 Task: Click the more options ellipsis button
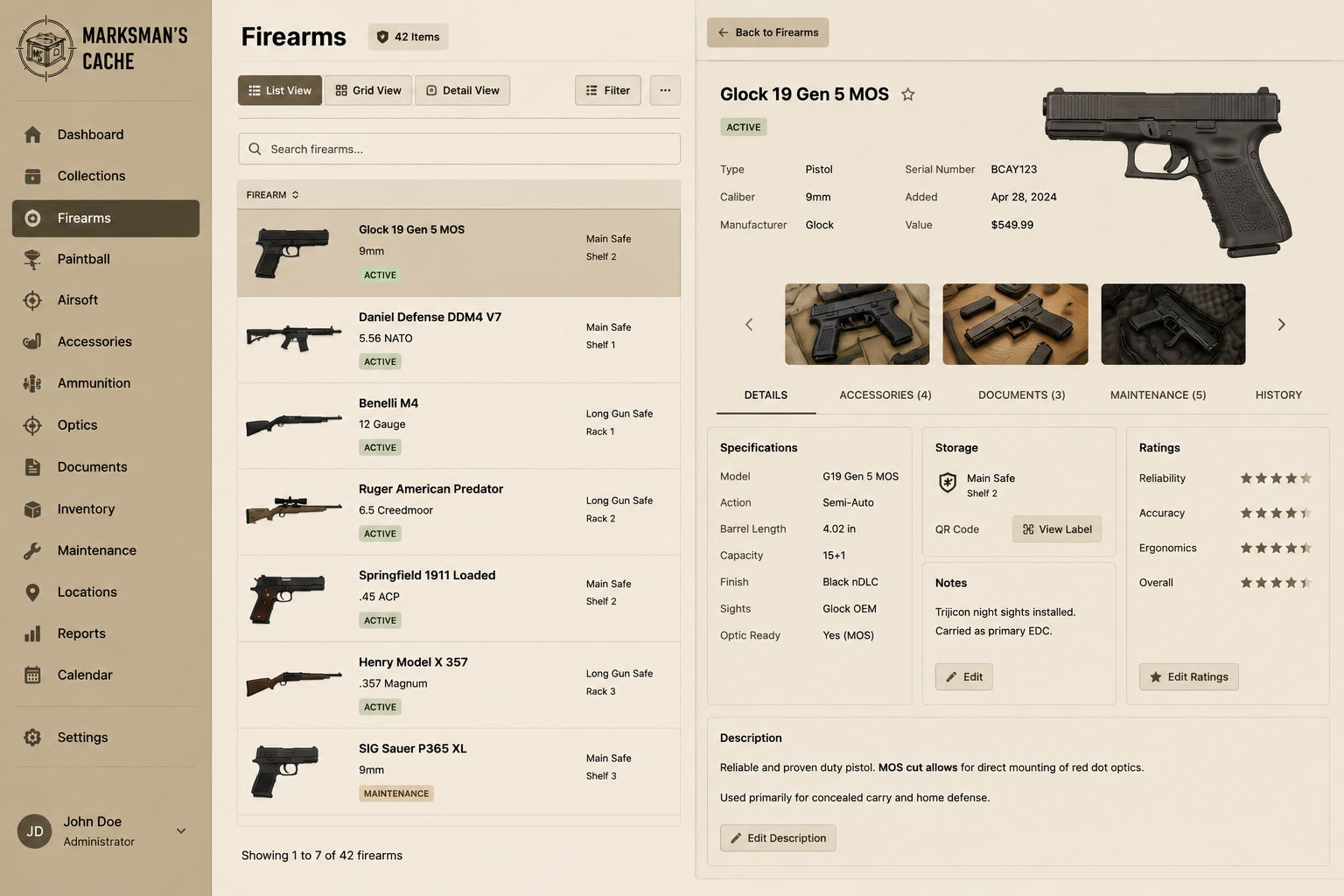tap(665, 90)
